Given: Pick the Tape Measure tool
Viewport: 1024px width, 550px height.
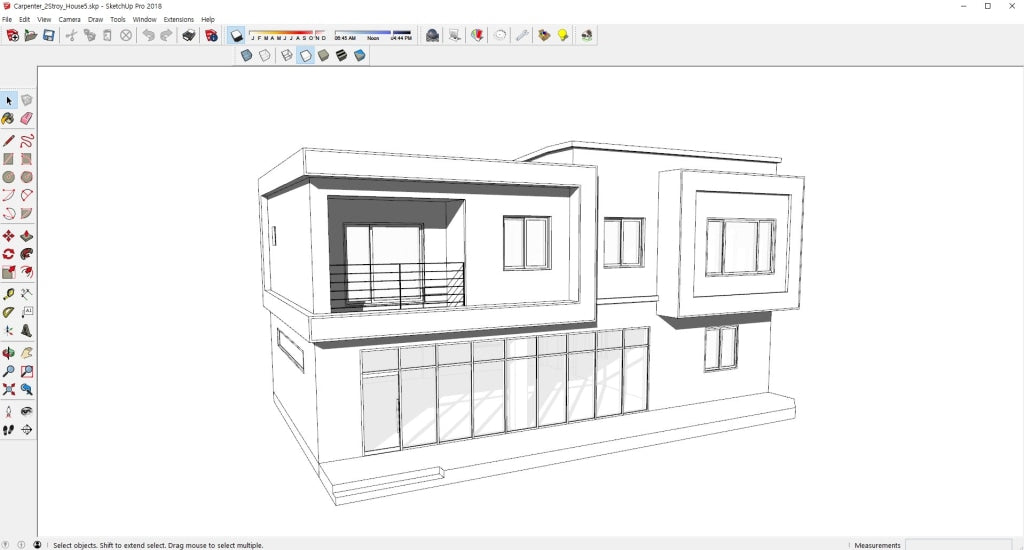Looking at the screenshot, I should (x=8, y=295).
